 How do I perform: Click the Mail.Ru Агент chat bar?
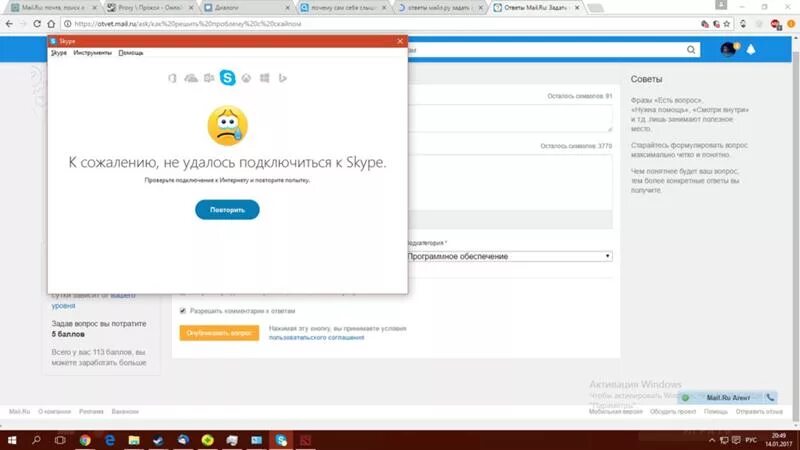pos(728,397)
